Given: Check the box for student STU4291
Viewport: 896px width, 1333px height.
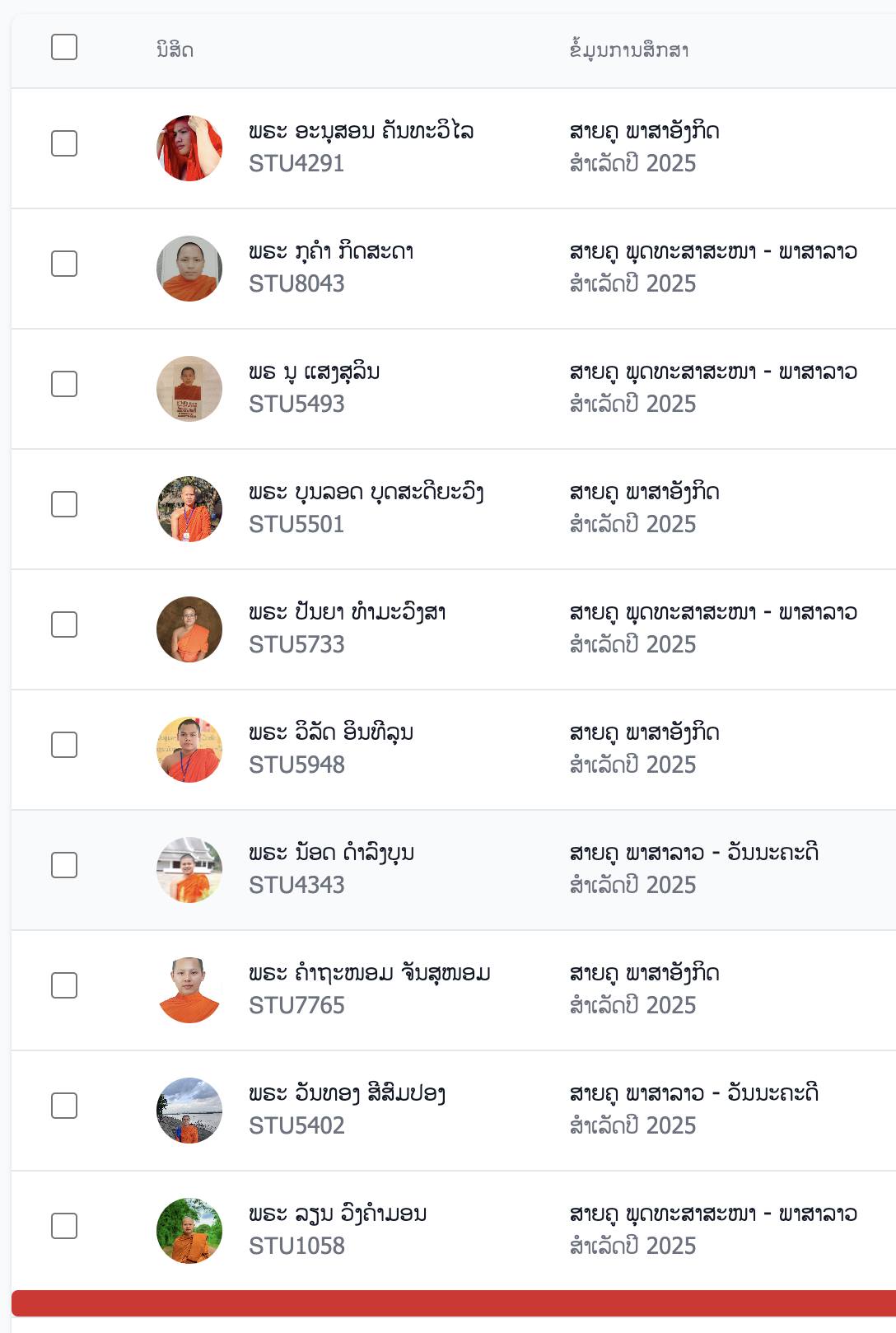Looking at the screenshot, I should pos(64,143).
